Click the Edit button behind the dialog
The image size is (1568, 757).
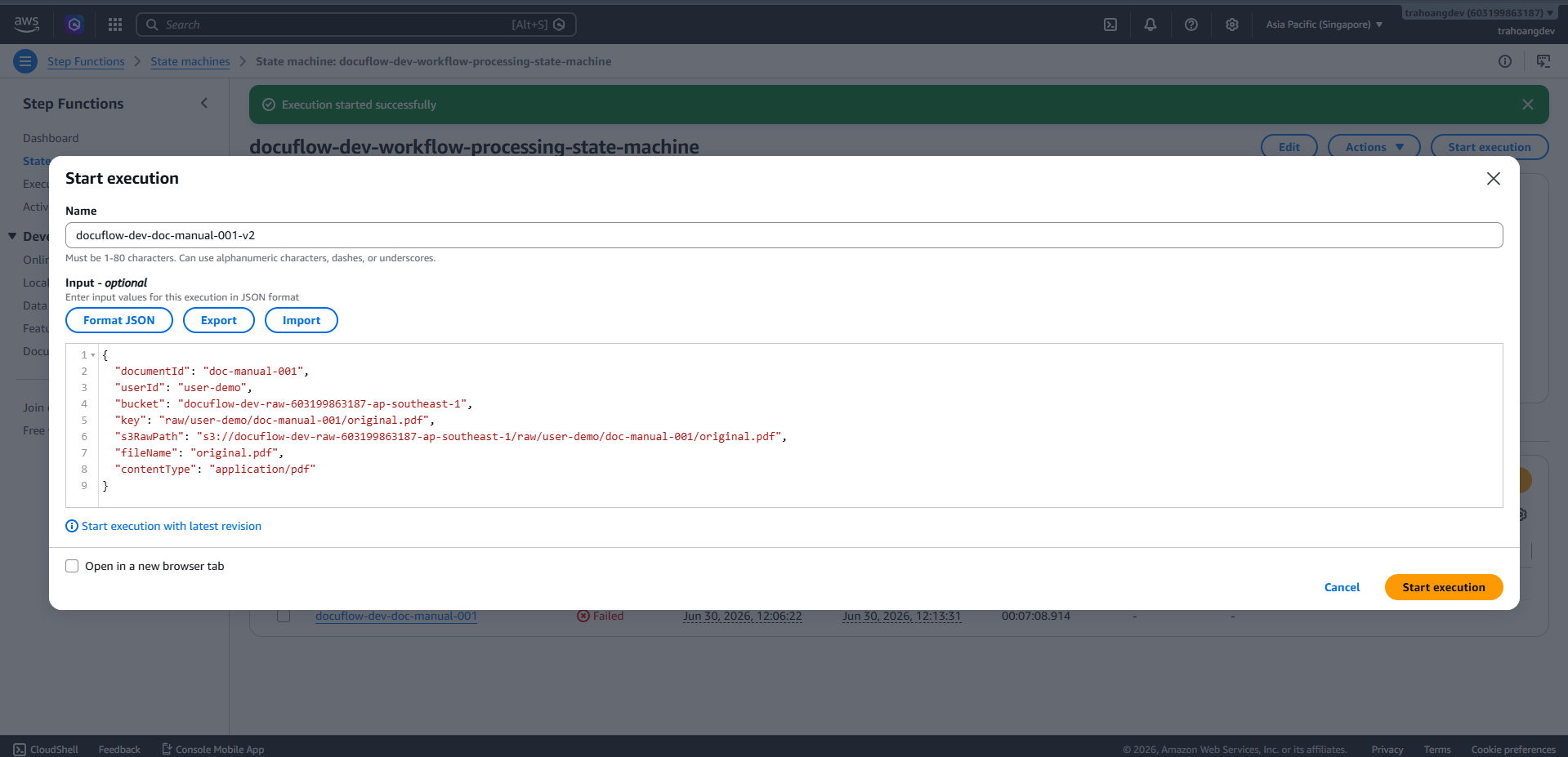1289,147
